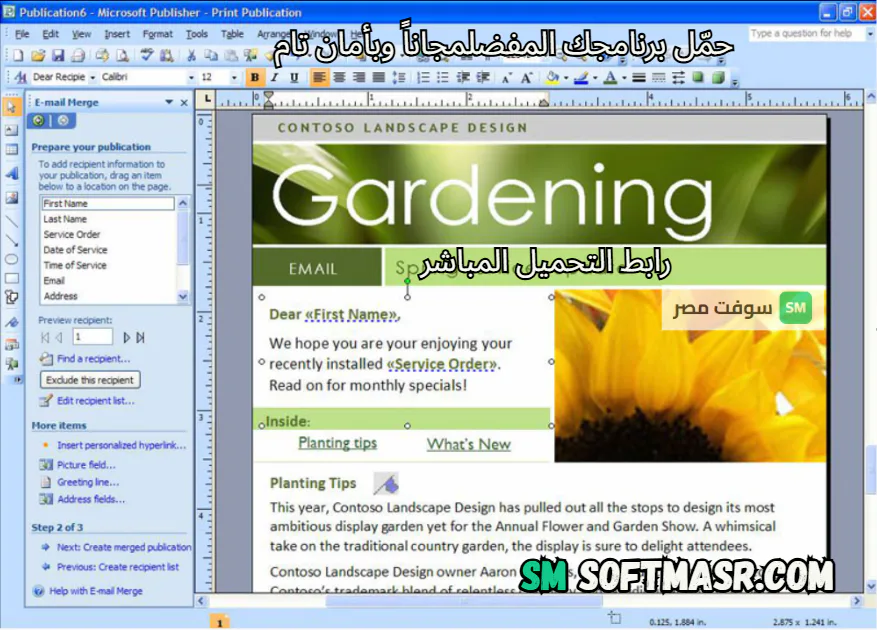Click the Increase Font Size icon
The image size is (877, 630).
click(526, 77)
